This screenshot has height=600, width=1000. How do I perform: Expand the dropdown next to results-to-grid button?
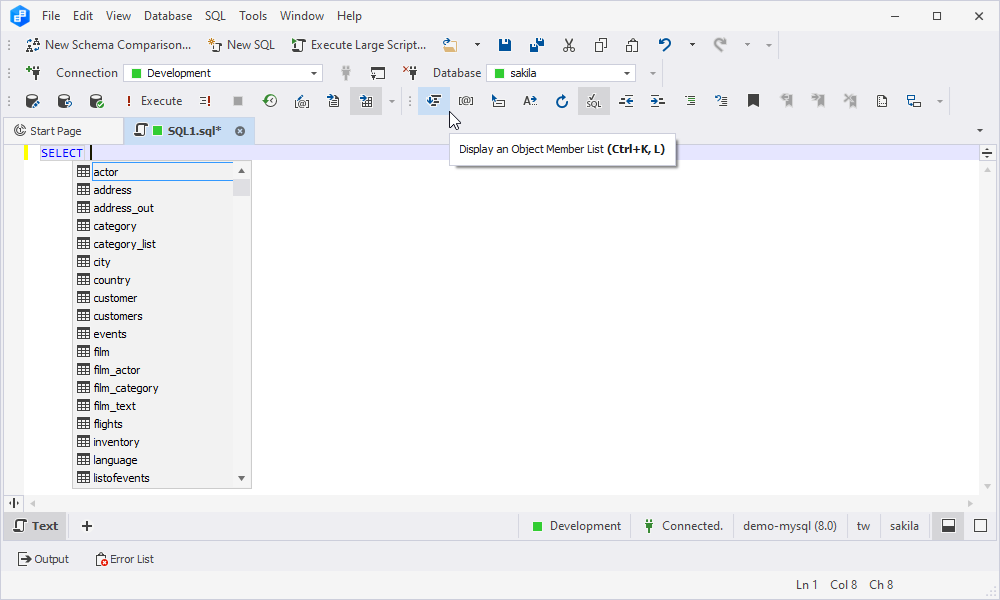392,101
